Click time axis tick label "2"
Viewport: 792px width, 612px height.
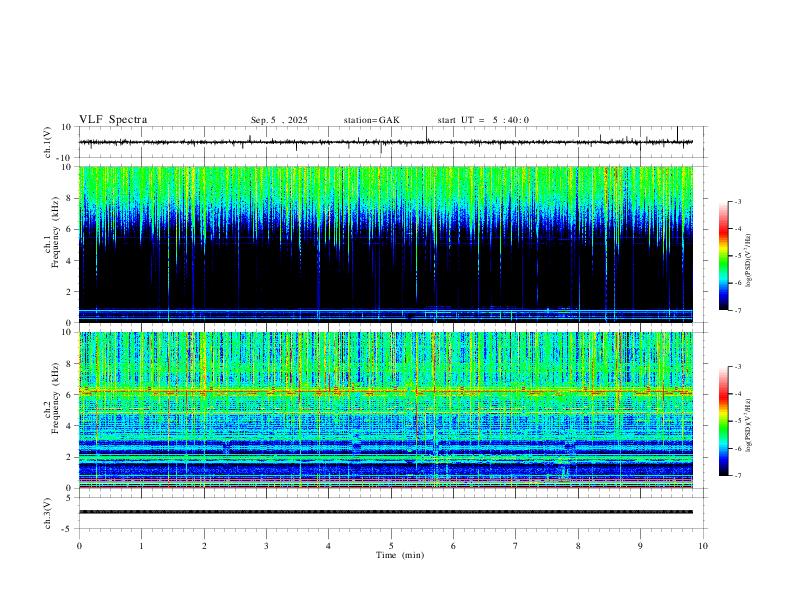(x=204, y=546)
